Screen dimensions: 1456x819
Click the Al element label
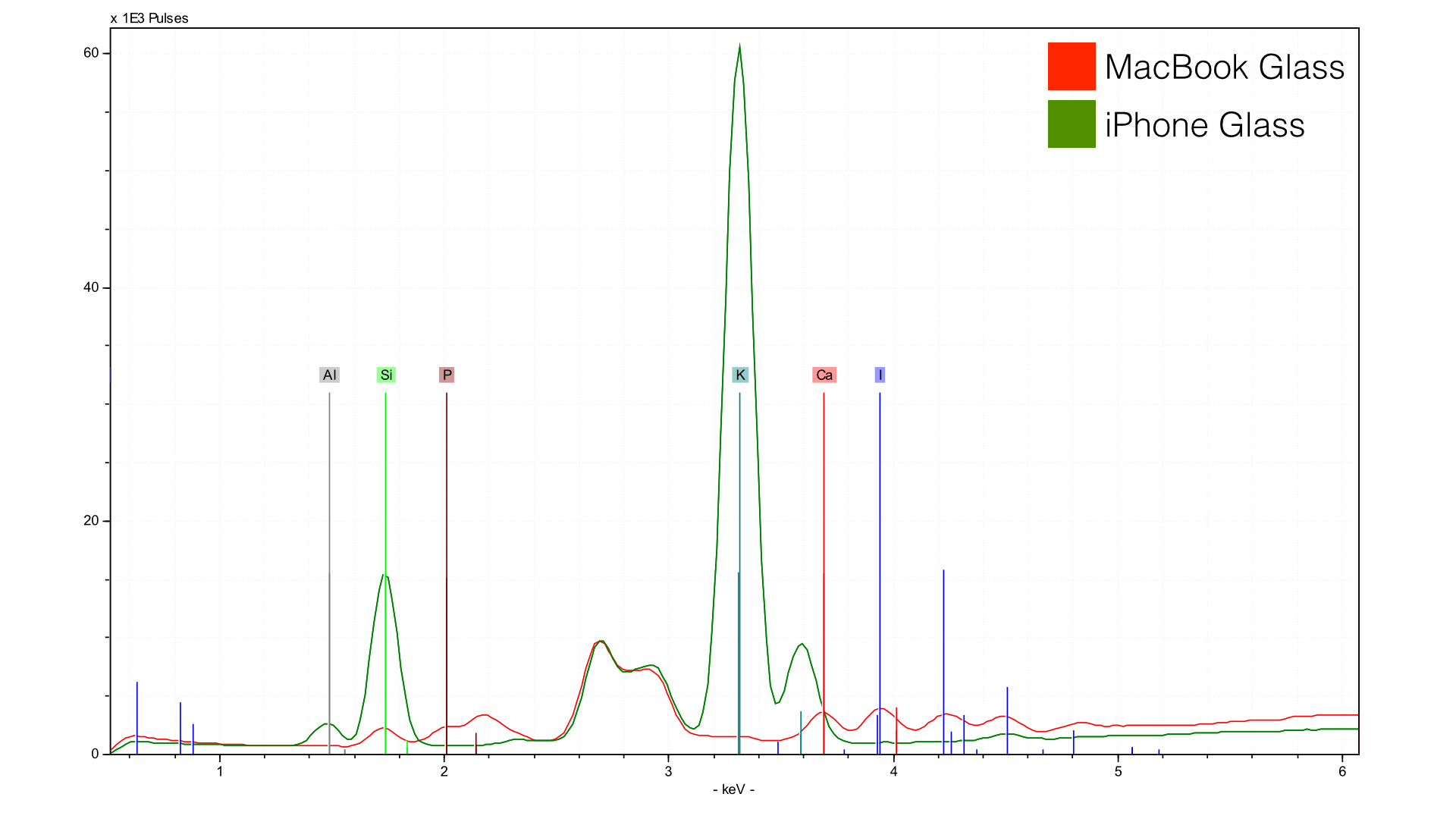tap(329, 375)
